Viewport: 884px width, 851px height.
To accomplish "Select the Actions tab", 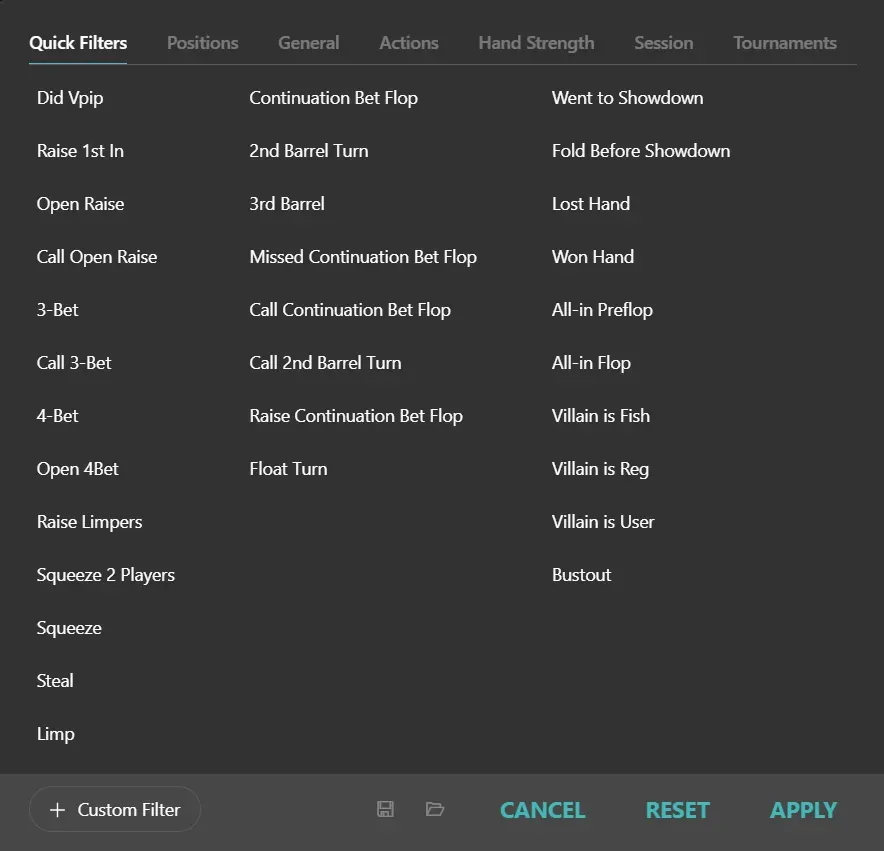I will click(408, 43).
